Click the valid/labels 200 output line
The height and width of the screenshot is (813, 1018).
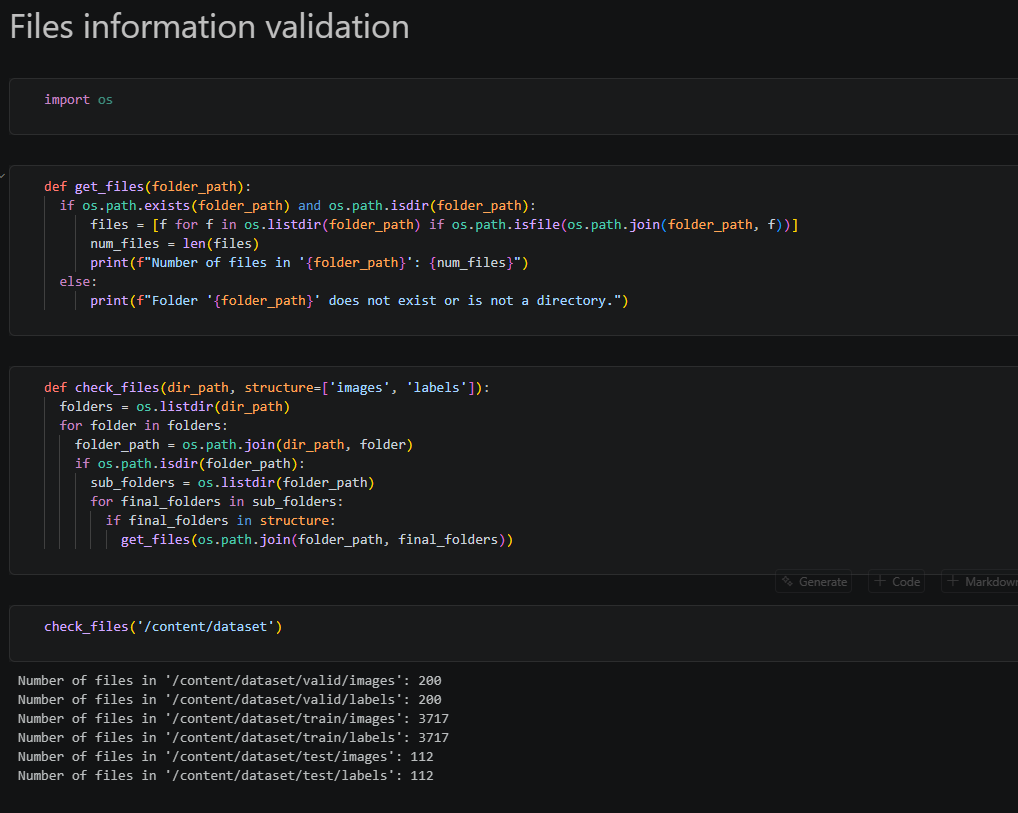229,699
